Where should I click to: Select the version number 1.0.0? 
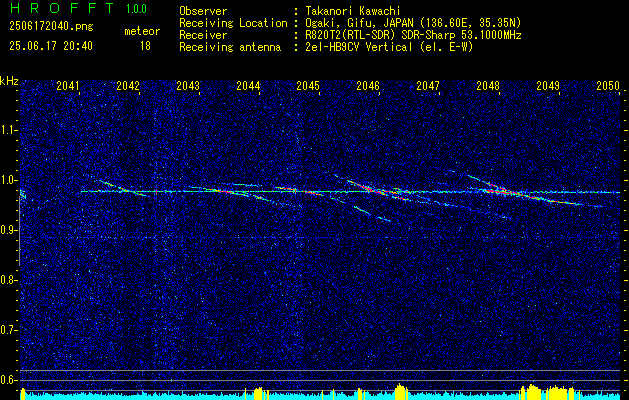click(x=136, y=9)
